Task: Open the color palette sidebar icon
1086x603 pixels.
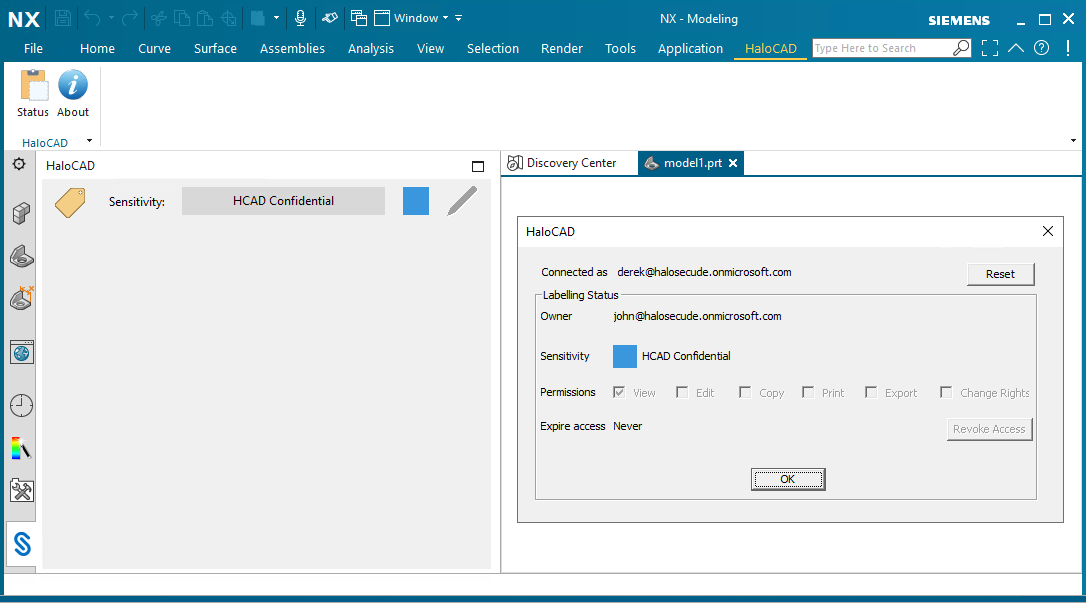Action: [21, 448]
